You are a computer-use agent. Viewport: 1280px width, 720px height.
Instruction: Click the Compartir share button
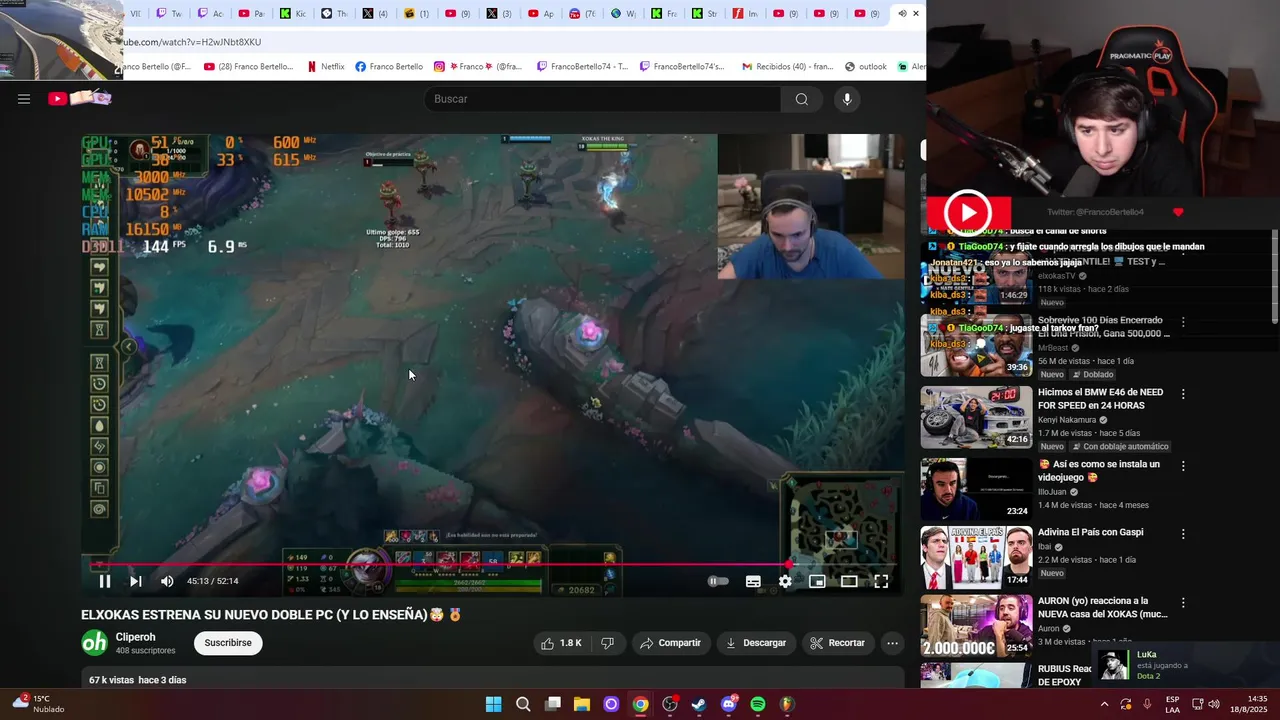[670, 643]
